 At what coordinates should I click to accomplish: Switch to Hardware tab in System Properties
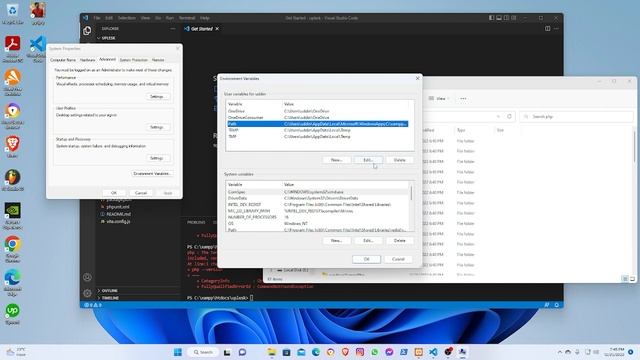point(87,60)
